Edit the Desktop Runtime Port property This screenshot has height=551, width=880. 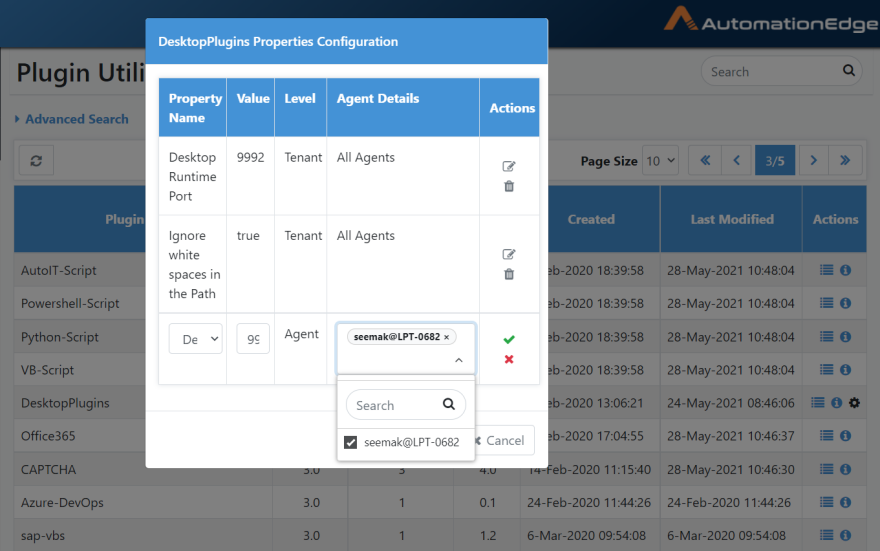click(508, 166)
